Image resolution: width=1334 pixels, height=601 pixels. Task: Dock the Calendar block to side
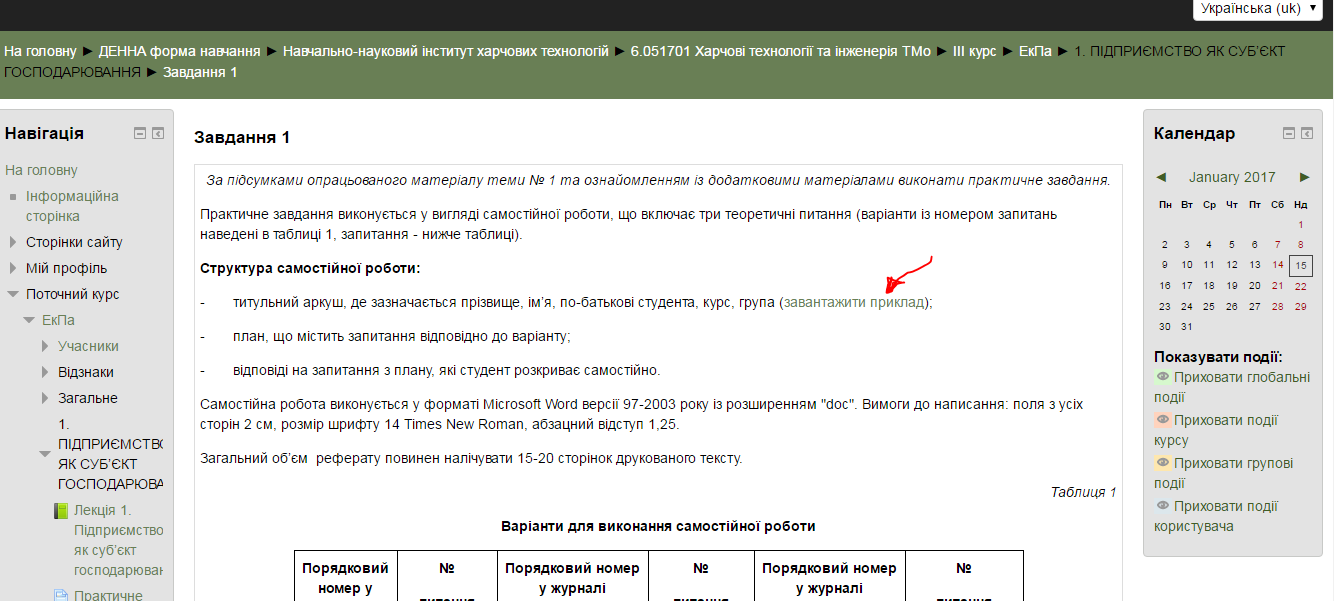point(1306,133)
